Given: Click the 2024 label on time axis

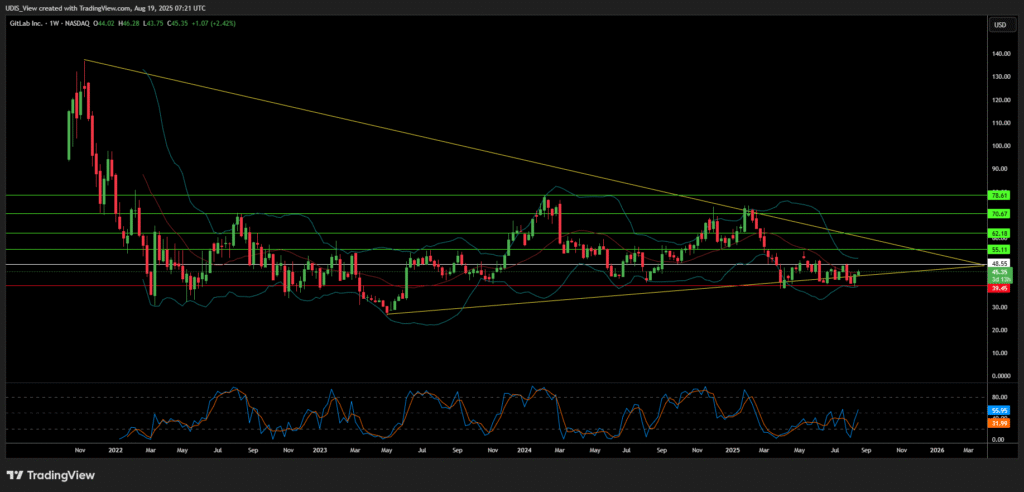Looking at the screenshot, I should pyautogui.click(x=524, y=451).
